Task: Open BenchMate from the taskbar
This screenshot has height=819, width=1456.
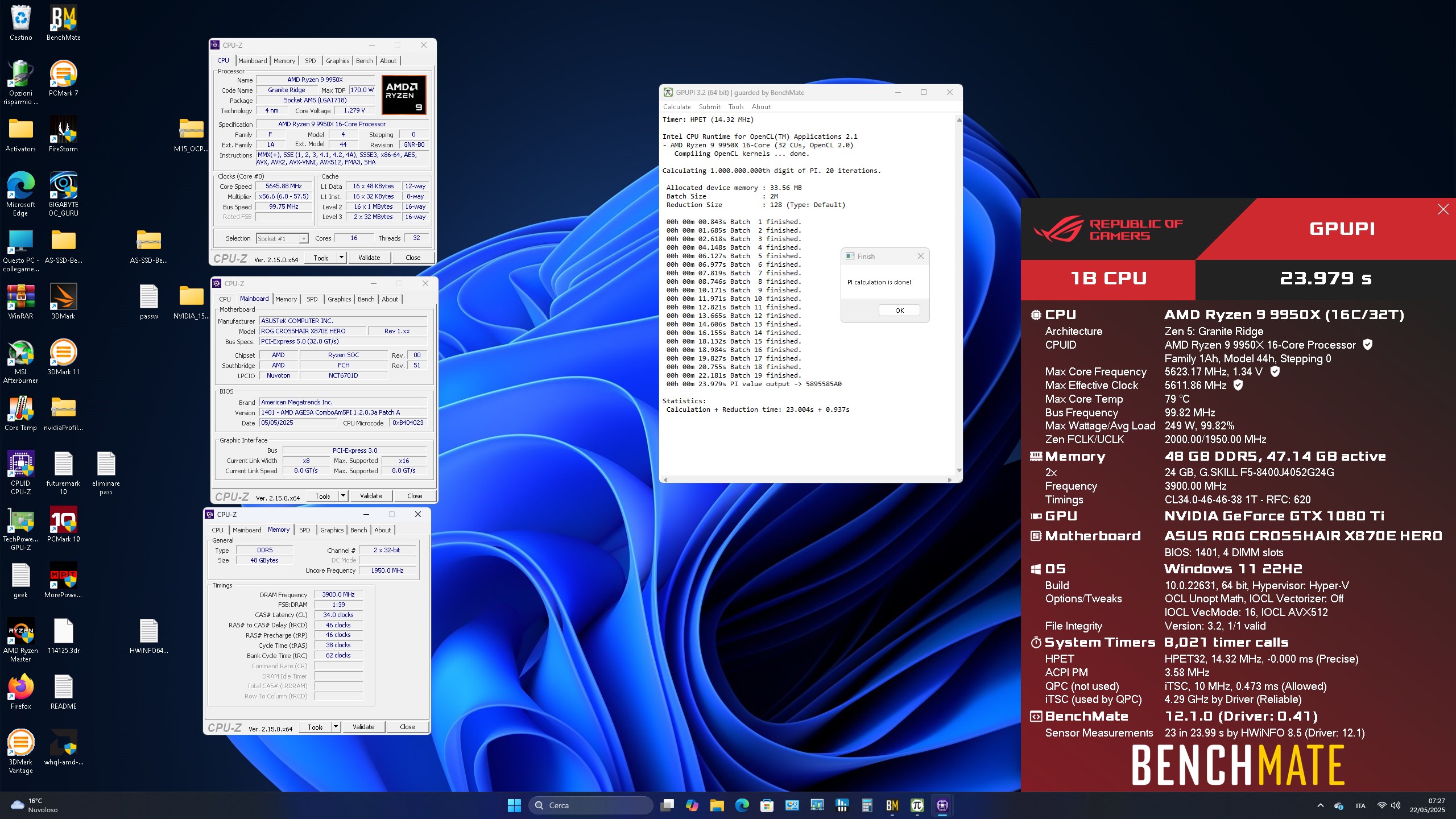Action: tap(892, 805)
